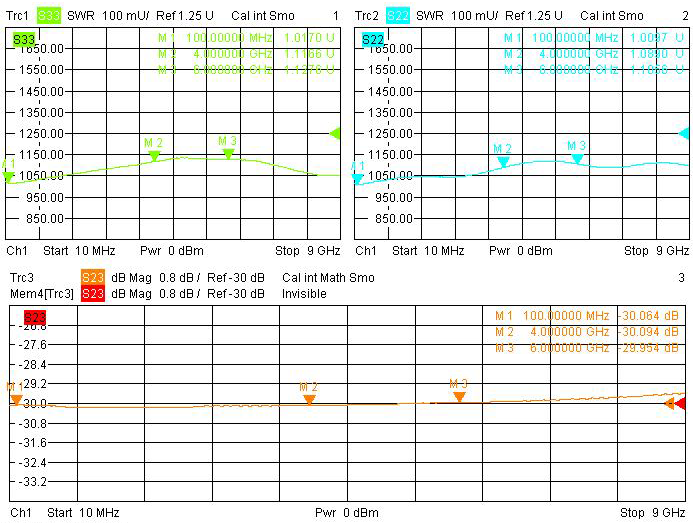Select green marker M3 on the S33 trace
Image resolution: width=693 pixels, height=523 pixels.
tap(228, 153)
